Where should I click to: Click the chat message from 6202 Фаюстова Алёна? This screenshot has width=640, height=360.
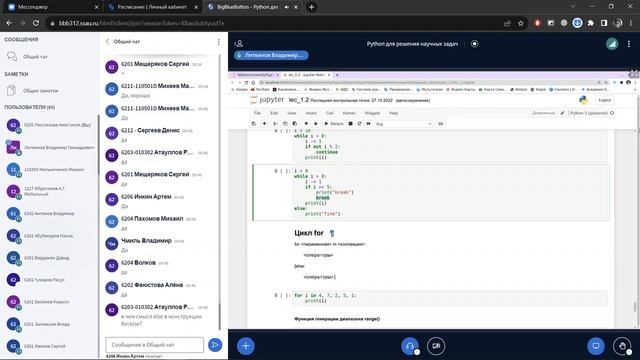tap(159, 289)
